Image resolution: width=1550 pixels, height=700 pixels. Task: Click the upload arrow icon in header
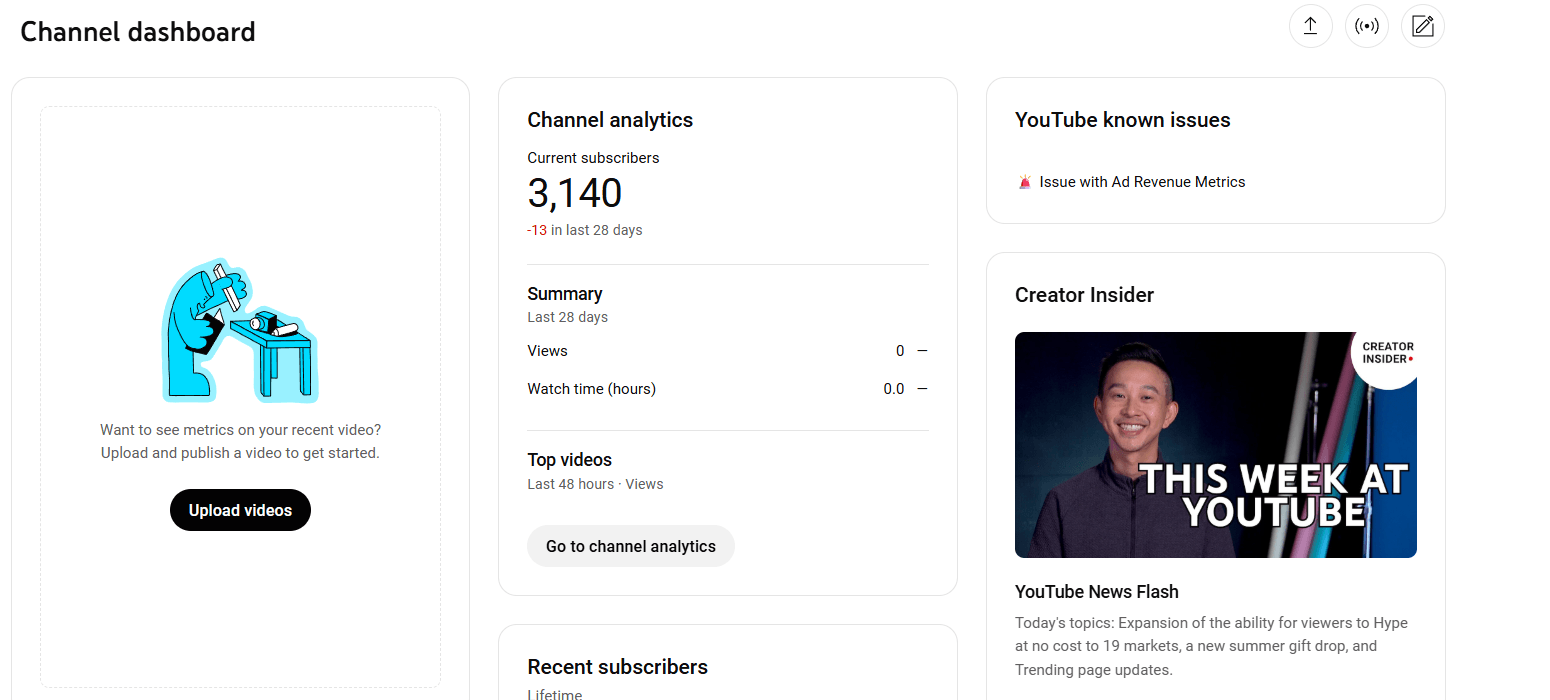pos(1310,26)
